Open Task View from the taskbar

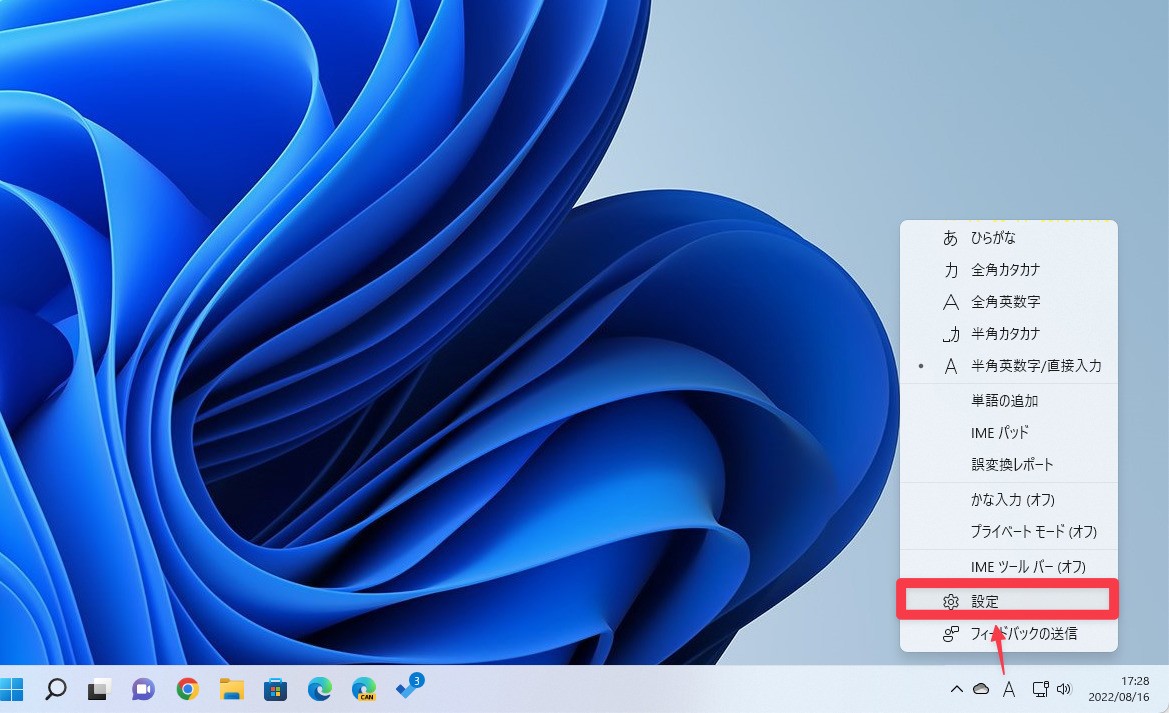tap(96, 689)
